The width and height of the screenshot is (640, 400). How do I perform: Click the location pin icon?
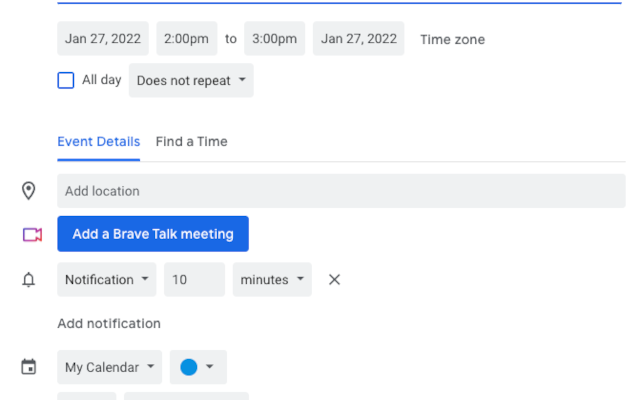[x=29, y=191]
